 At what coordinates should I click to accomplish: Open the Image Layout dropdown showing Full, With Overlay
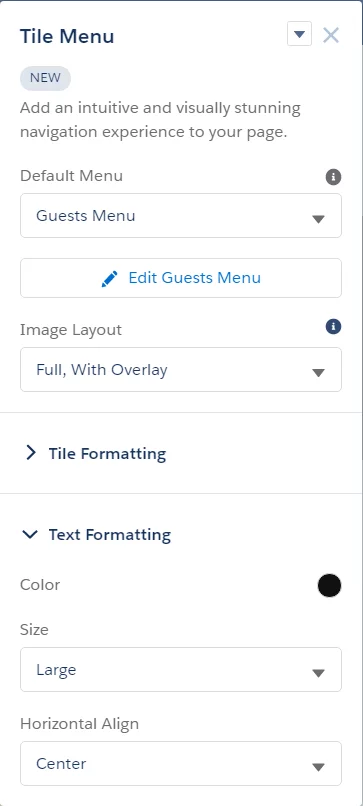[181, 370]
